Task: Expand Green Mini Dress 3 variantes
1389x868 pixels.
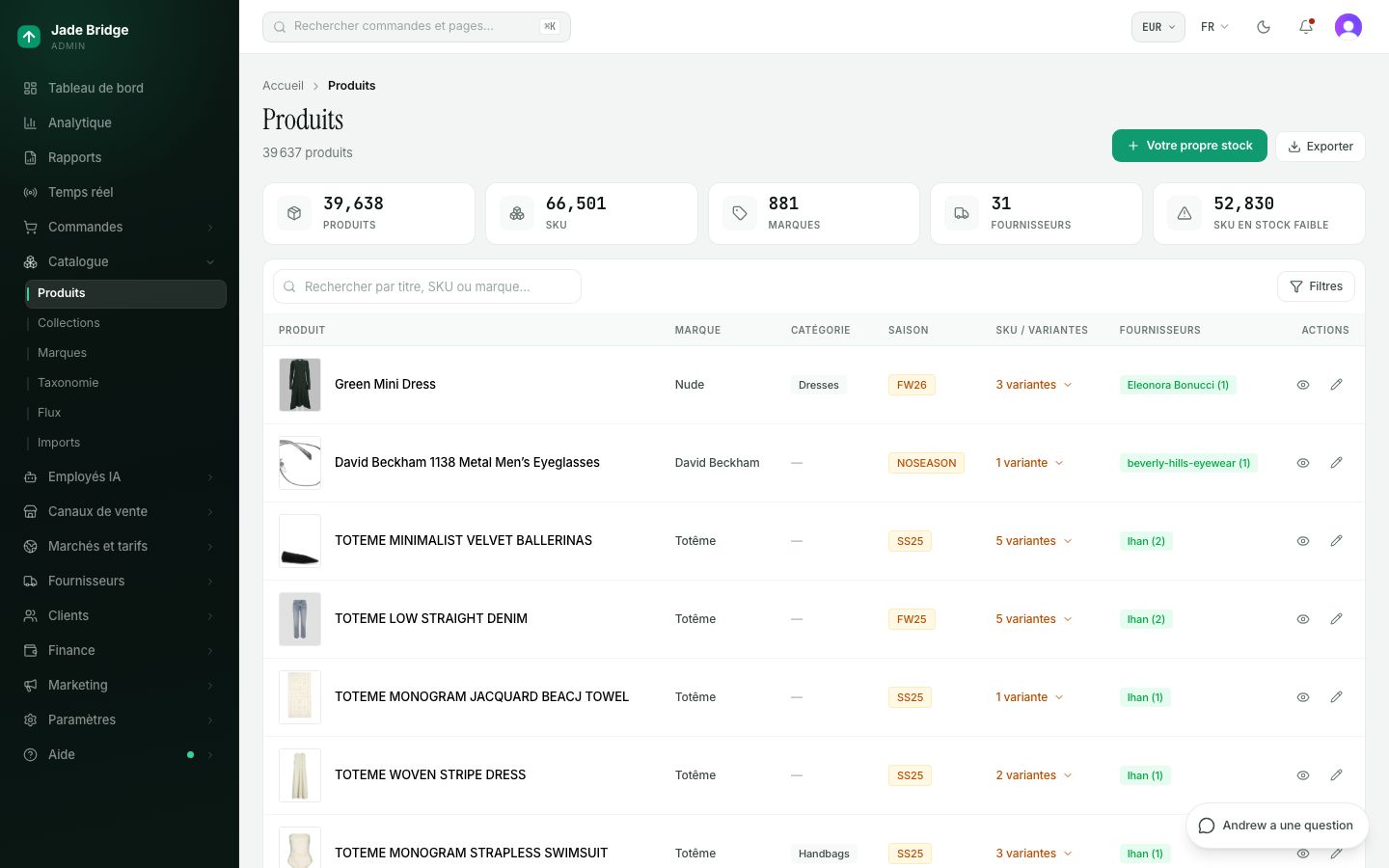Action: tap(1034, 385)
